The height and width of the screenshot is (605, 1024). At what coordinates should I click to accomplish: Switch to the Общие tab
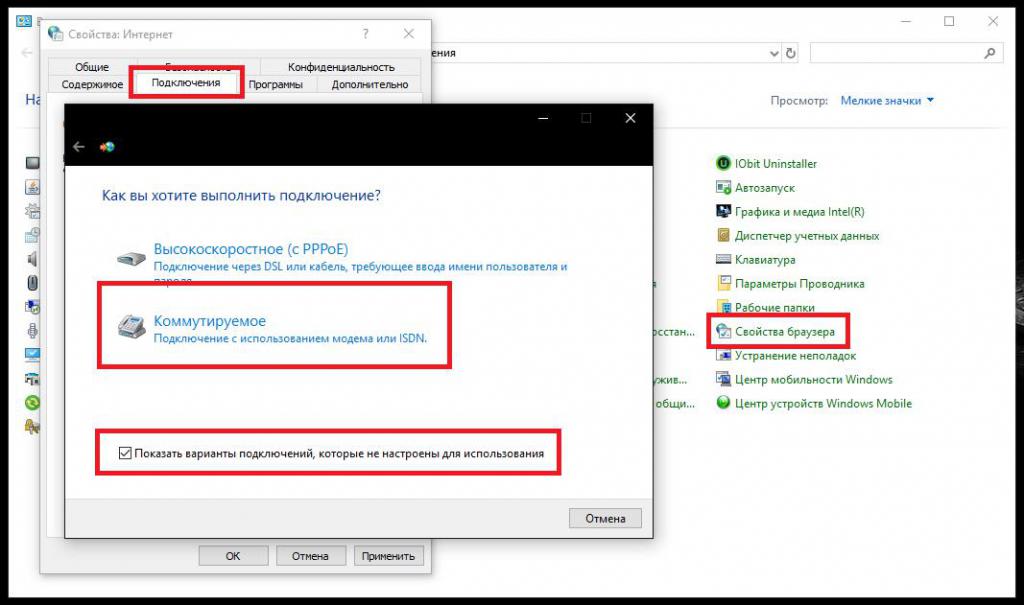(x=91, y=67)
